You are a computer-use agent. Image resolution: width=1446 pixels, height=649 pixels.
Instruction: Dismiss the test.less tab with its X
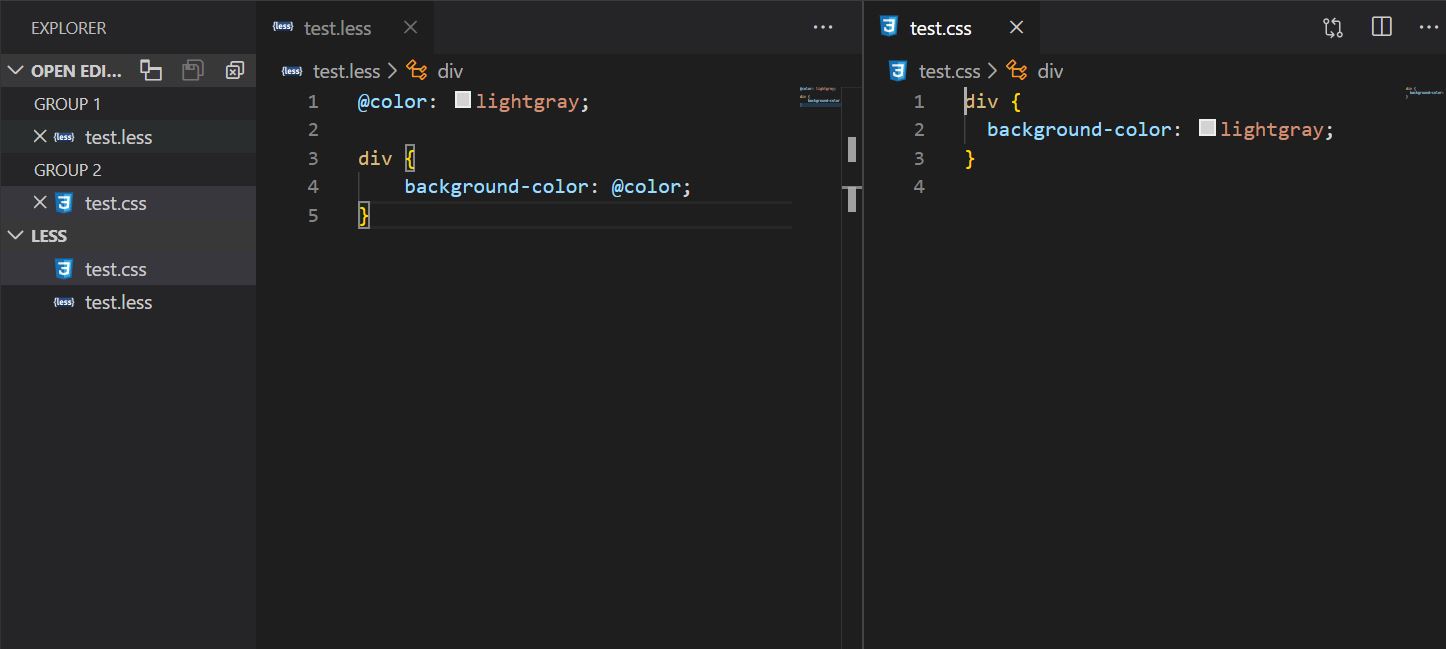410,27
